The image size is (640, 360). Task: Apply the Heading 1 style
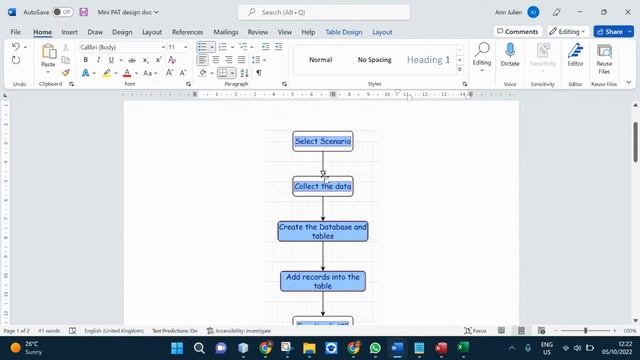(428, 60)
